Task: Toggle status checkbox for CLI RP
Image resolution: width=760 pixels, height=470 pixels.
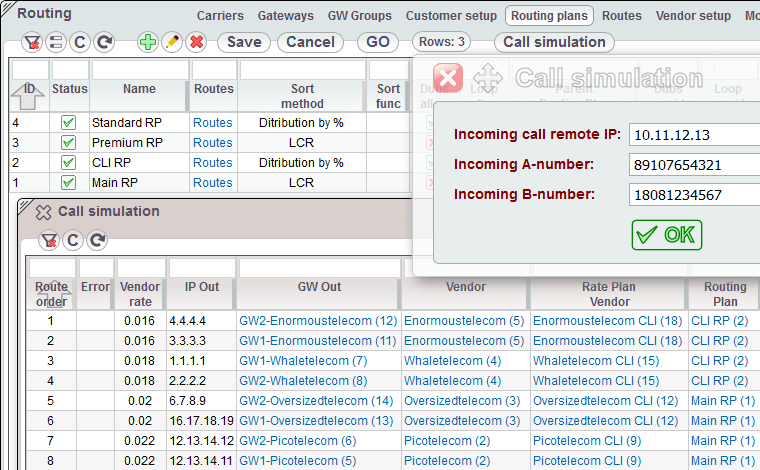Action: [68, 162]
